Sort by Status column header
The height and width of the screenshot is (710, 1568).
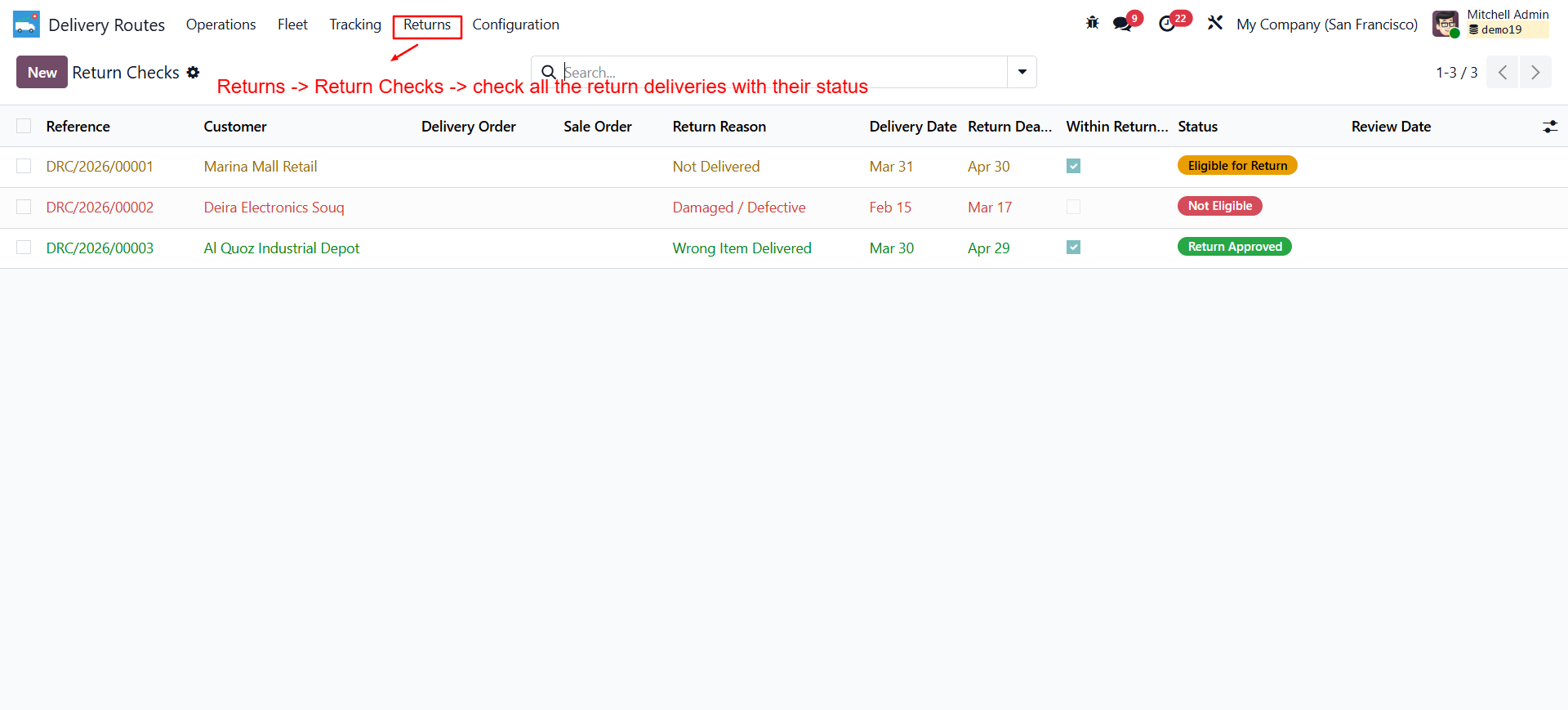click(x=1197, y=127)
